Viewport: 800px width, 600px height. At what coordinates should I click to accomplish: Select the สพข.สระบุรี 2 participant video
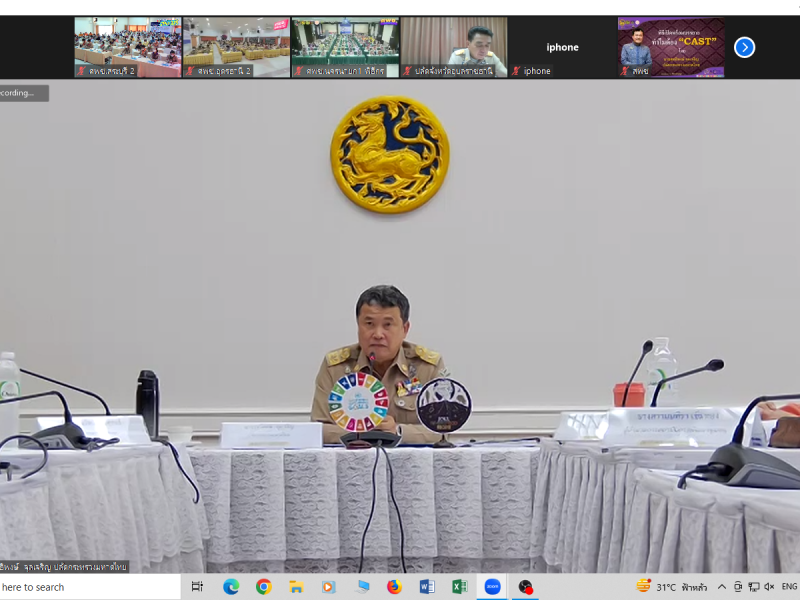[x=127, y=47]
